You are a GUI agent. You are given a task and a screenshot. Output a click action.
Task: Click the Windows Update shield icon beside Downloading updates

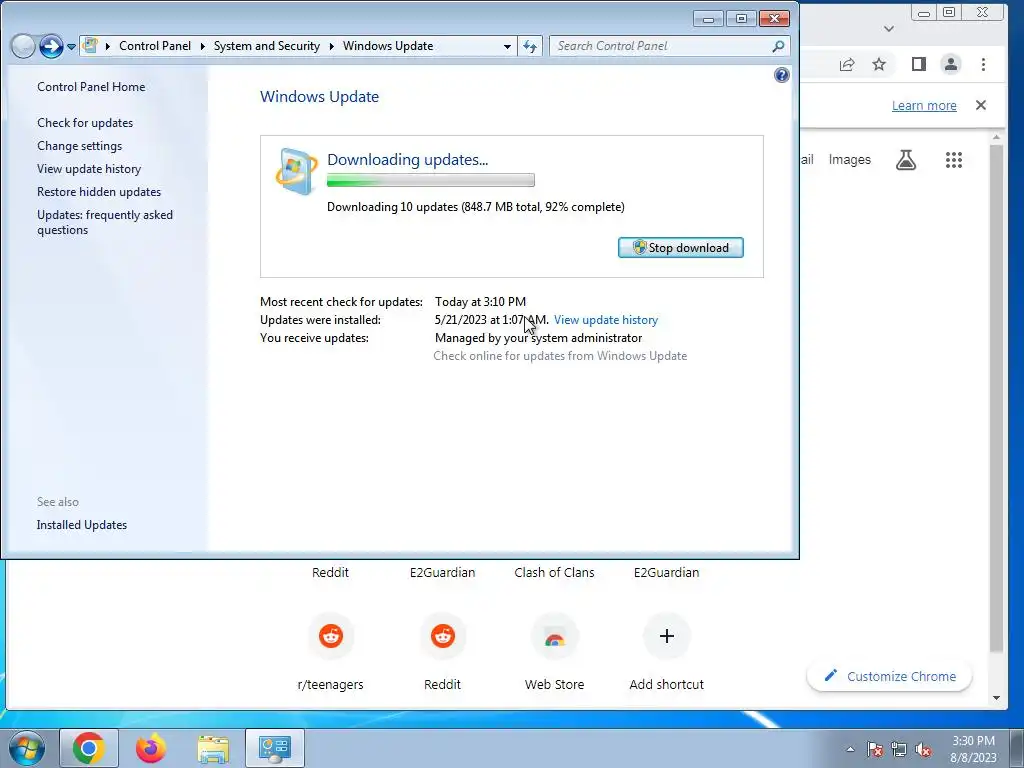tap(296, 172)
